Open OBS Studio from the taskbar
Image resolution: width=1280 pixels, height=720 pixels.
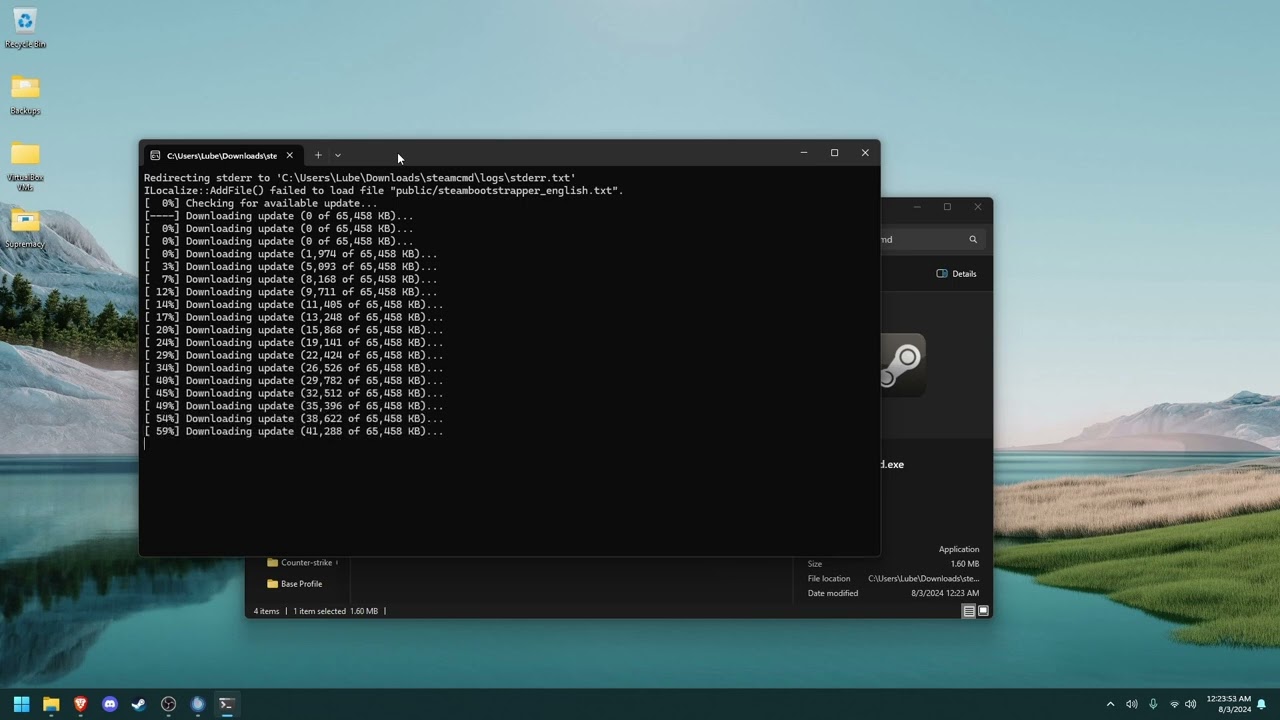click(168, 704)
